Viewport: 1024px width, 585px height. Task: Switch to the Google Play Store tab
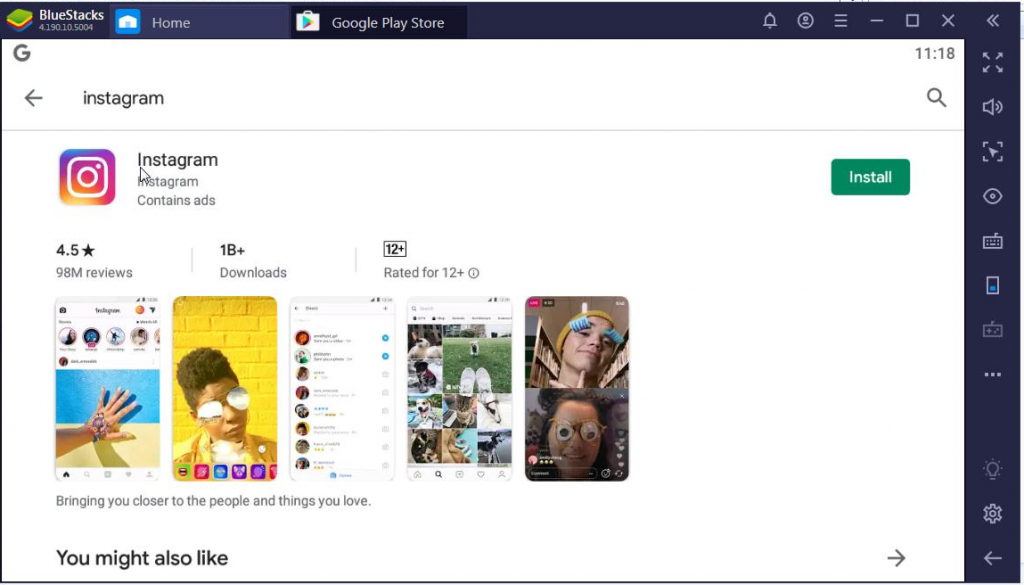(x=379, y=22)
